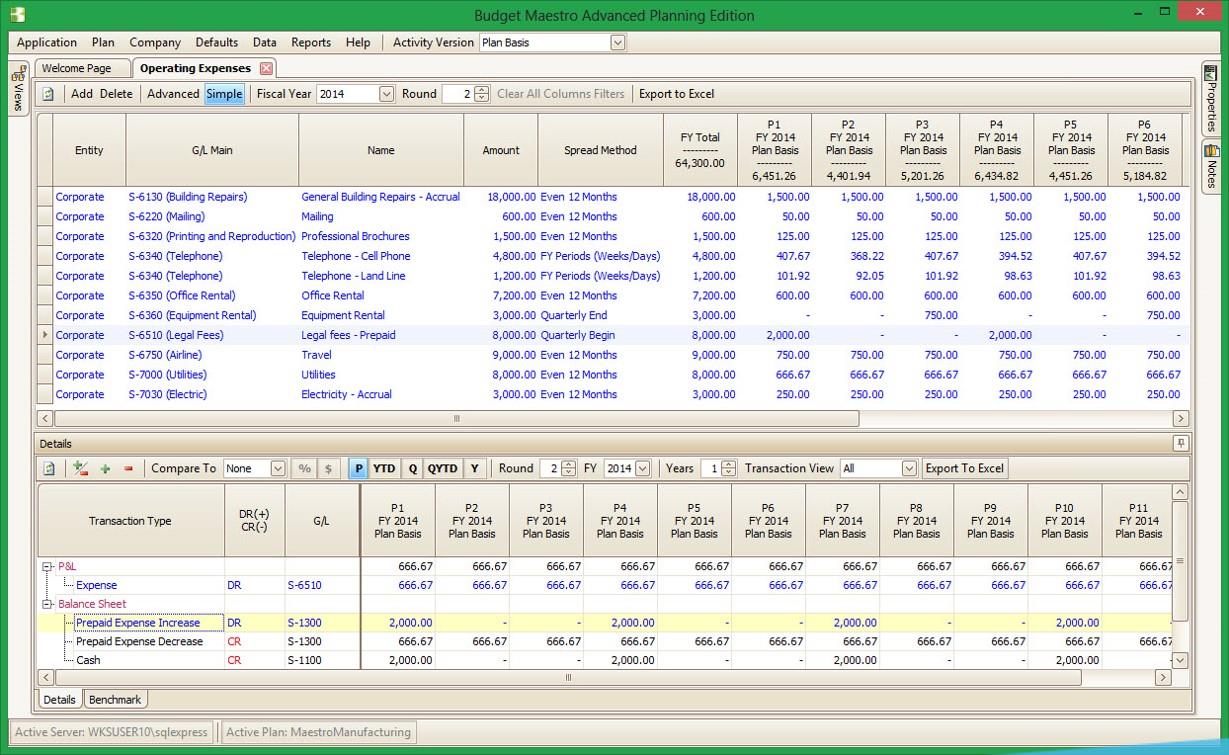Click the G/L Main column header

click(212, 150)
